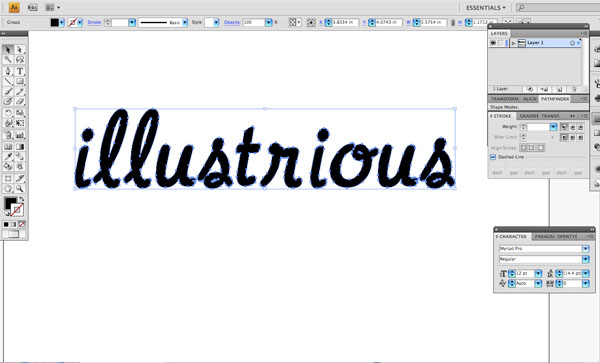The height and width of the screenshot is (363, 600).
Task: Select the Direct Selection (white arrow) tool
Action: point(20,50)
